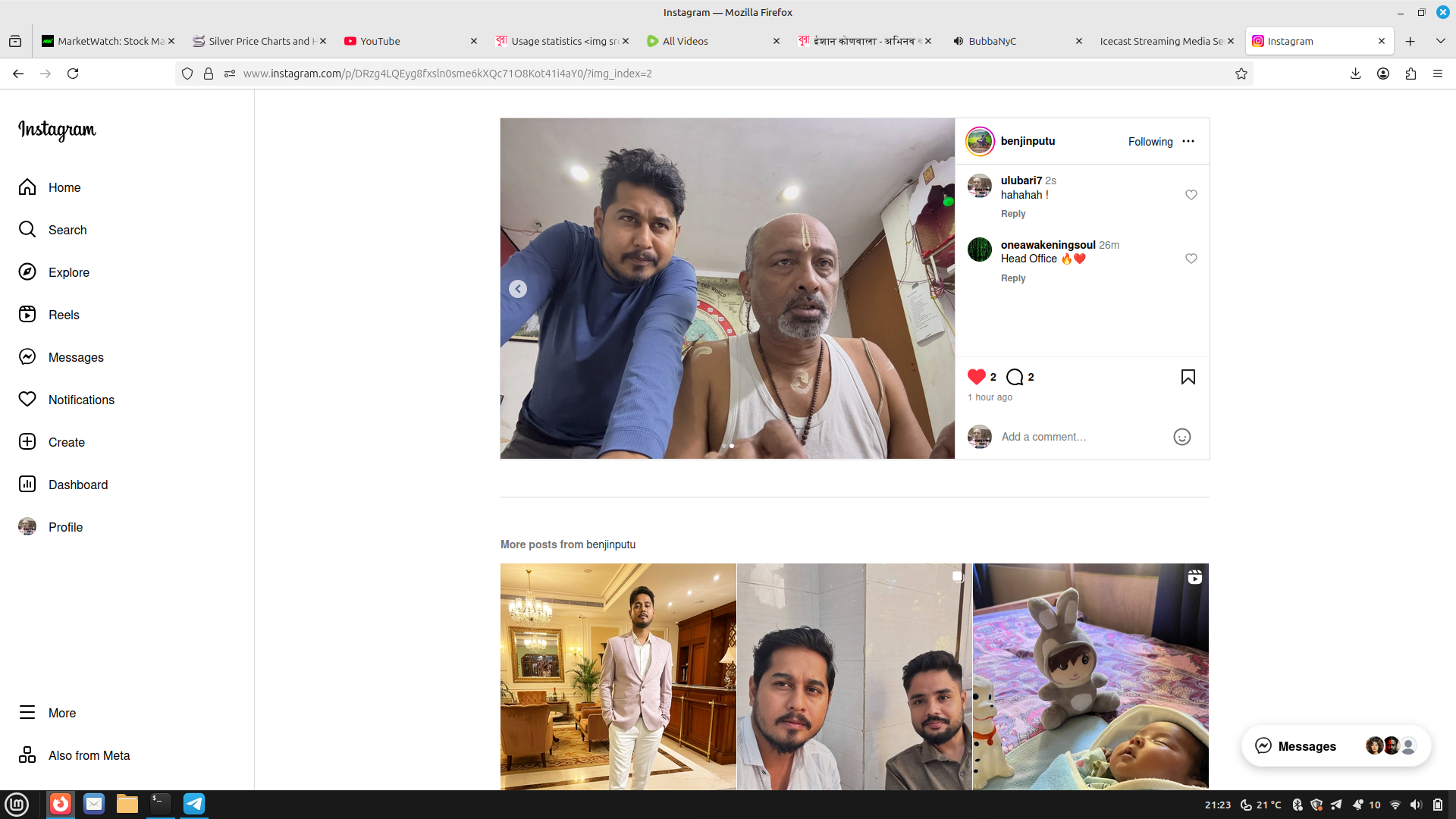The height and width of the screenshot is (819, 1456).
Task: Unlike the post with red heart
Action: (976, 377)
